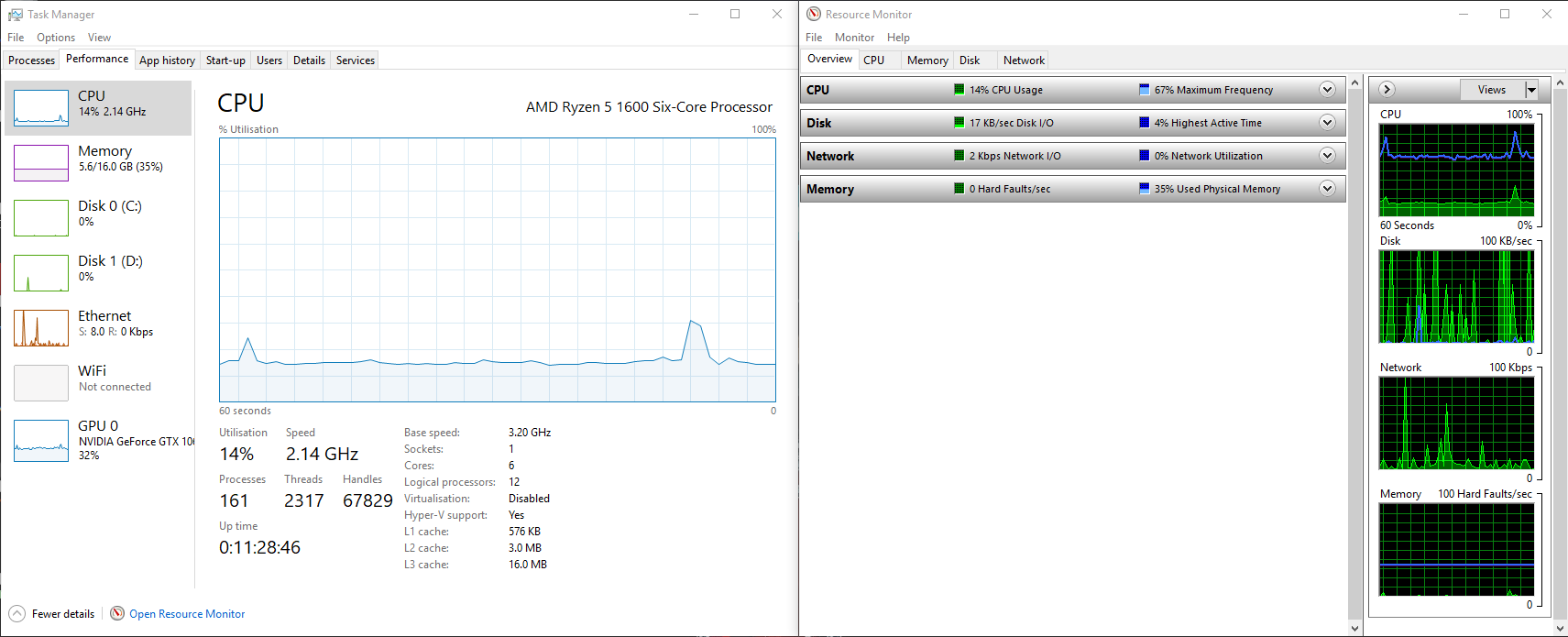Viewport: 1568px width, 637px height.
Task: Minimize the Resource Monitor window
Action: [1464, 14]
